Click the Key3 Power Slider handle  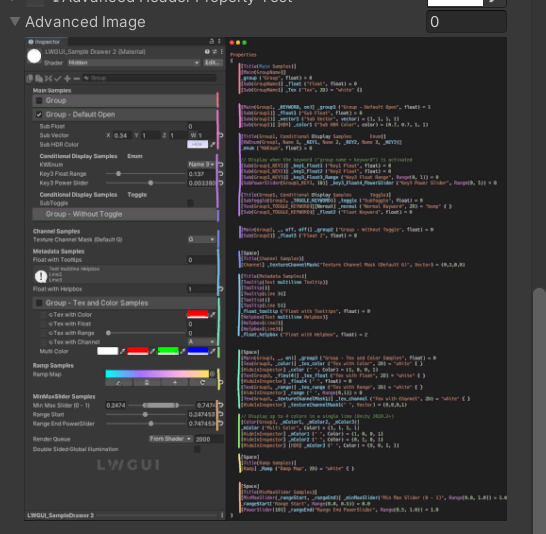point(150,183)
